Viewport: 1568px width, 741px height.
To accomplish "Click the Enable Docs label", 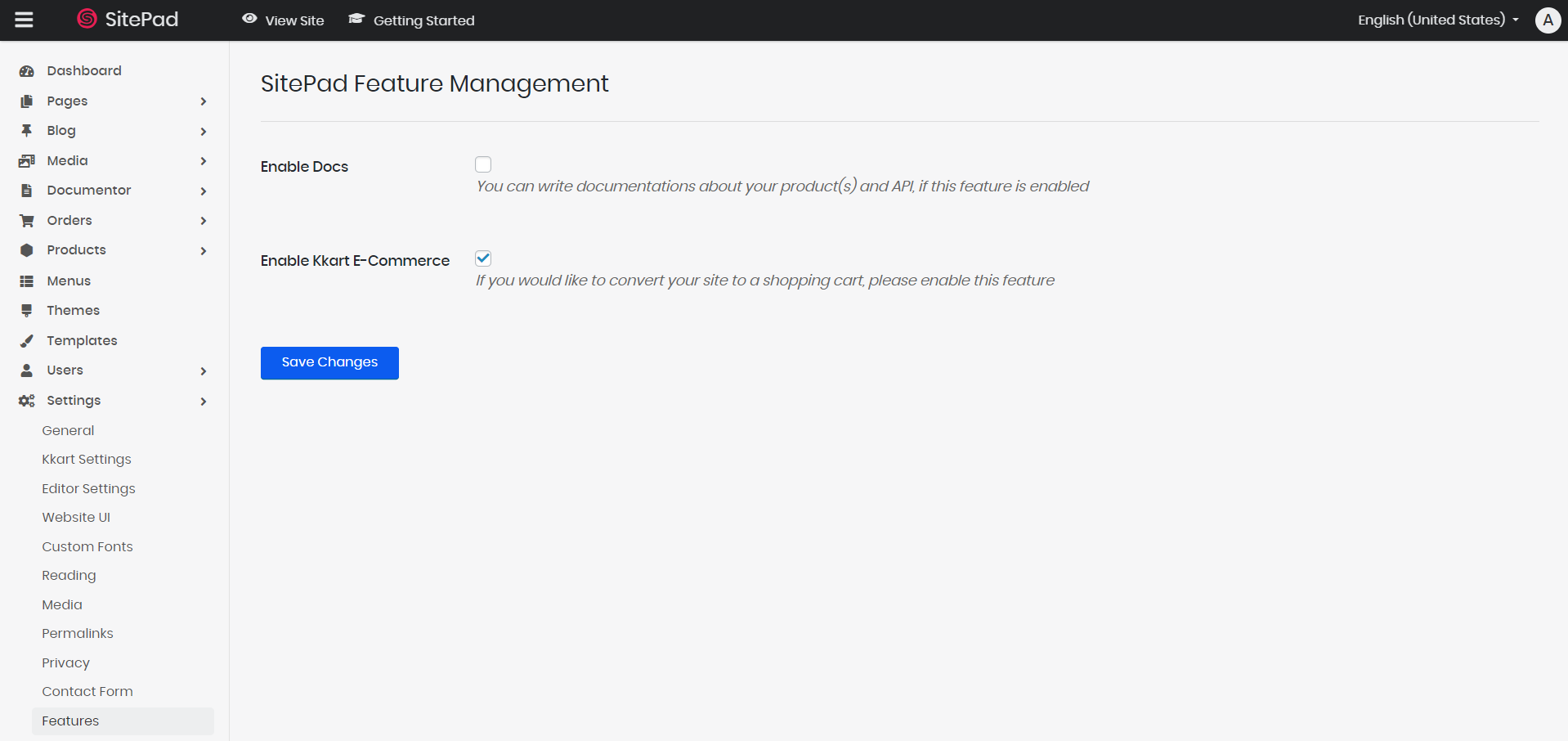I will (304, 167).
